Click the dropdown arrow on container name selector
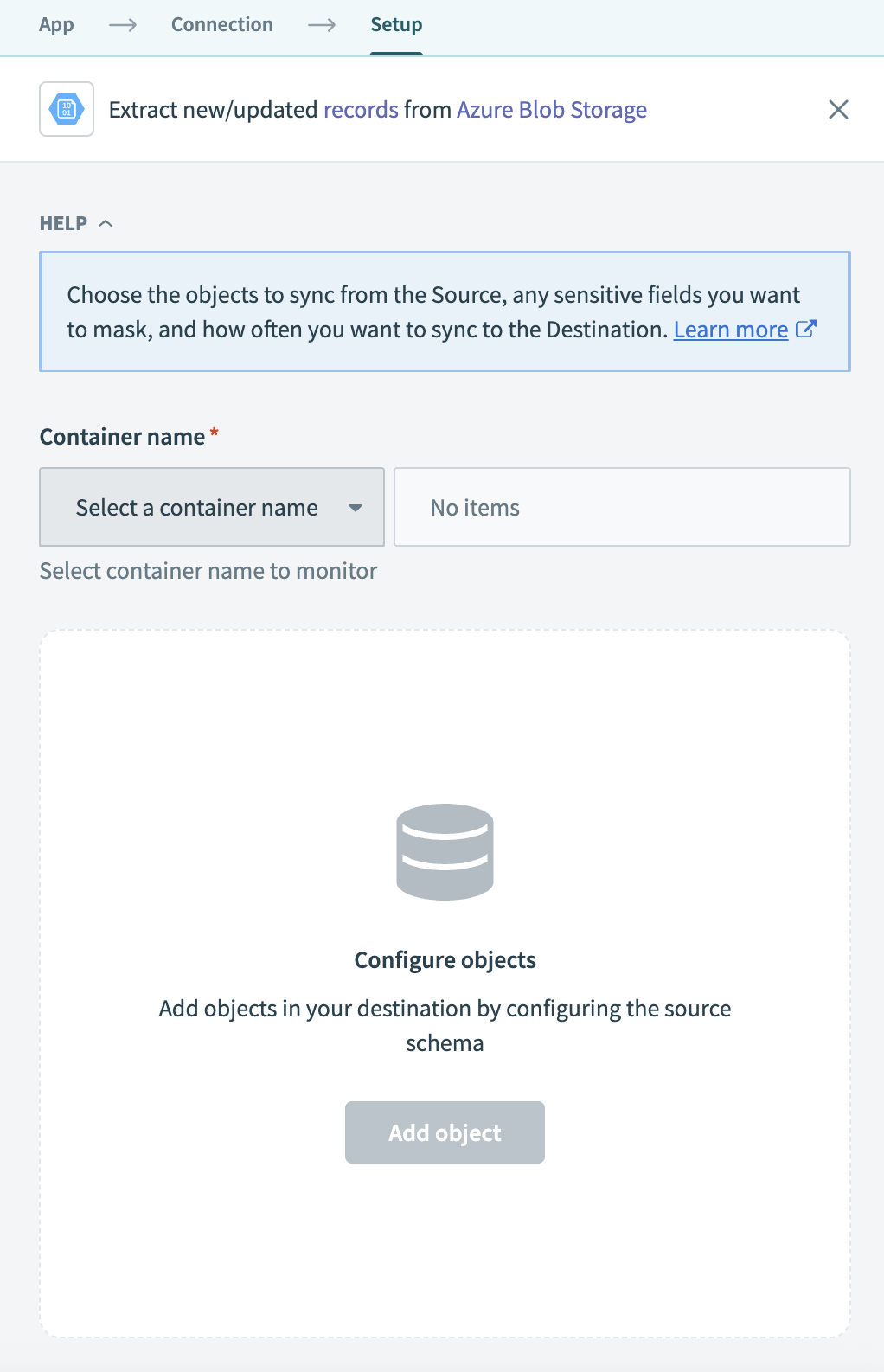This screenshot has height=1372, width=884. point(356,510)
